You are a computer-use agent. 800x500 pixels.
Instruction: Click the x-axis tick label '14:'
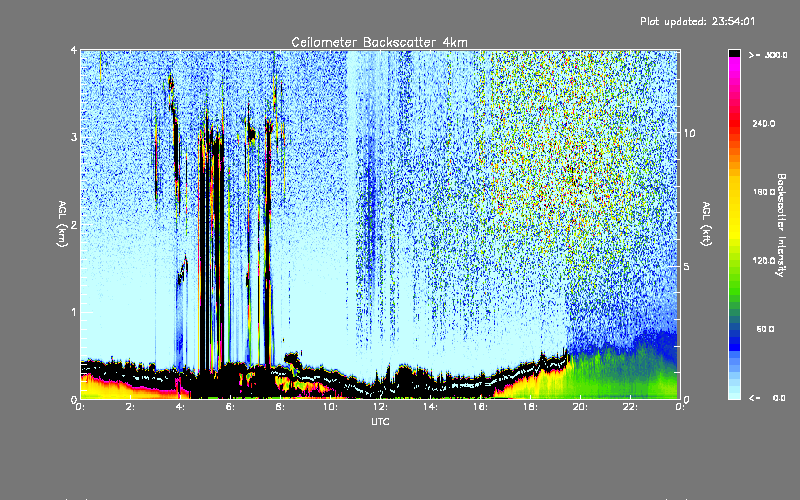[x=430, y=407]
